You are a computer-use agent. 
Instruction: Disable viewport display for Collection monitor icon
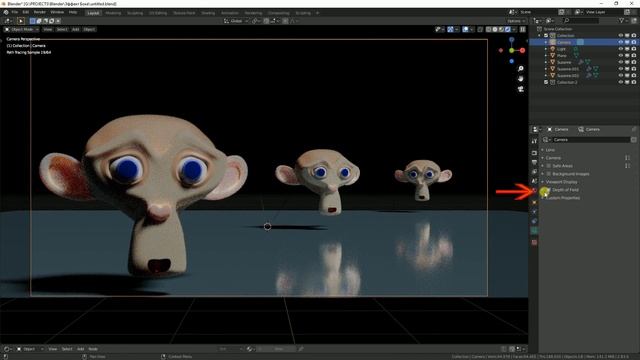[x=627, y=36]
